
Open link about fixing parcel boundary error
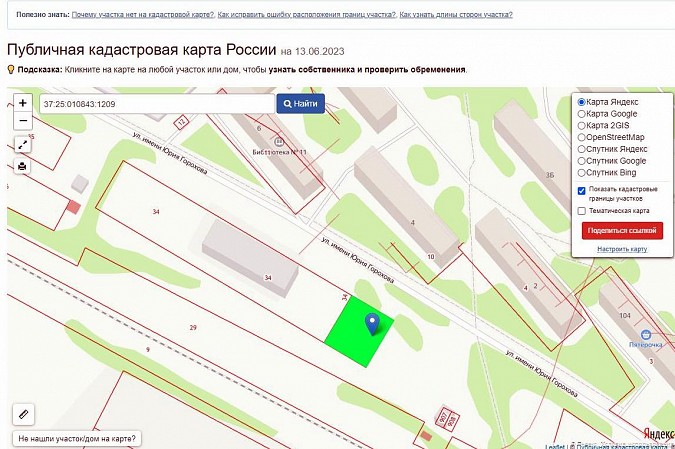tap(307, 15)
